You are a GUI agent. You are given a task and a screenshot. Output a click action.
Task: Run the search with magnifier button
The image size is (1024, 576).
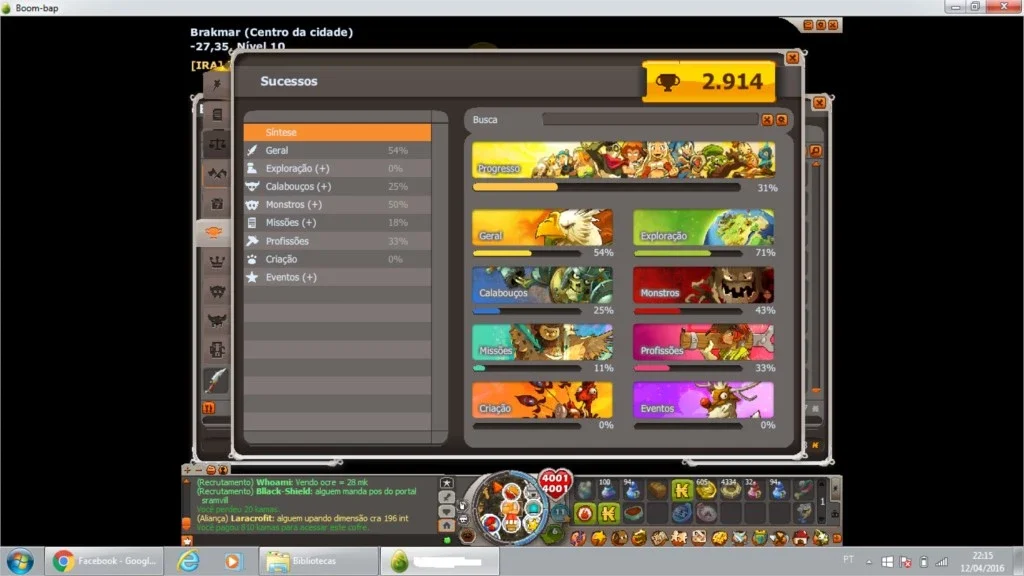(782, 120)
